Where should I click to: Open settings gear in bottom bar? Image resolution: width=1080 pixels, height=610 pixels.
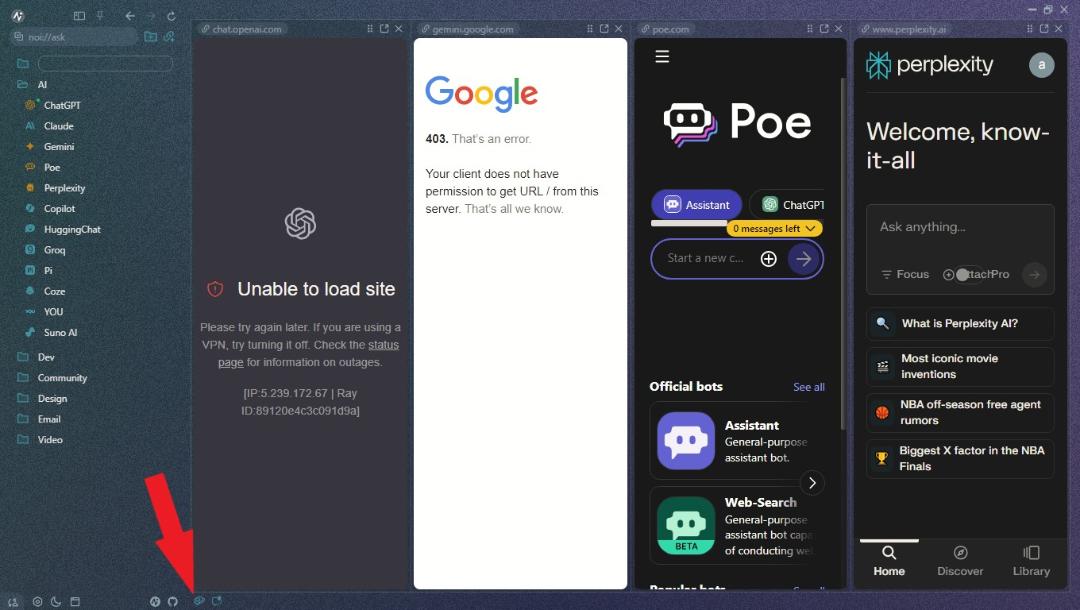pyautogui.click(x=37, y=601)
